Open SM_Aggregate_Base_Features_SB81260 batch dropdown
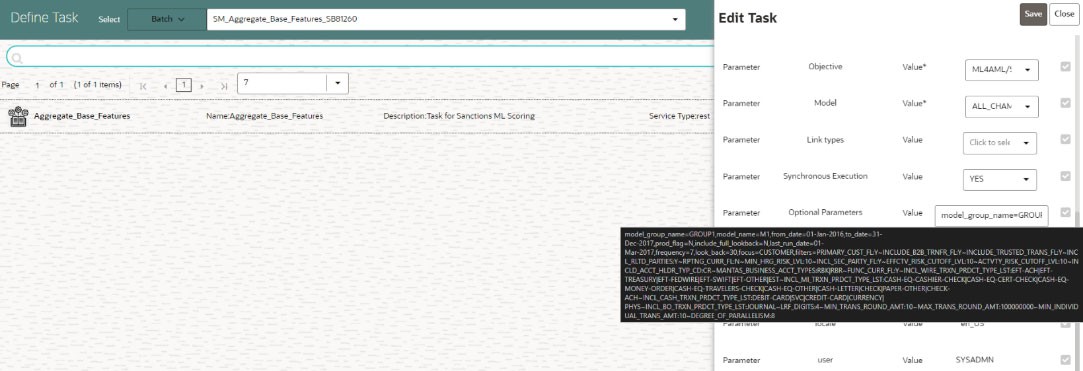The height and width of the screenshot is (371, 1083). click(445, 19)
